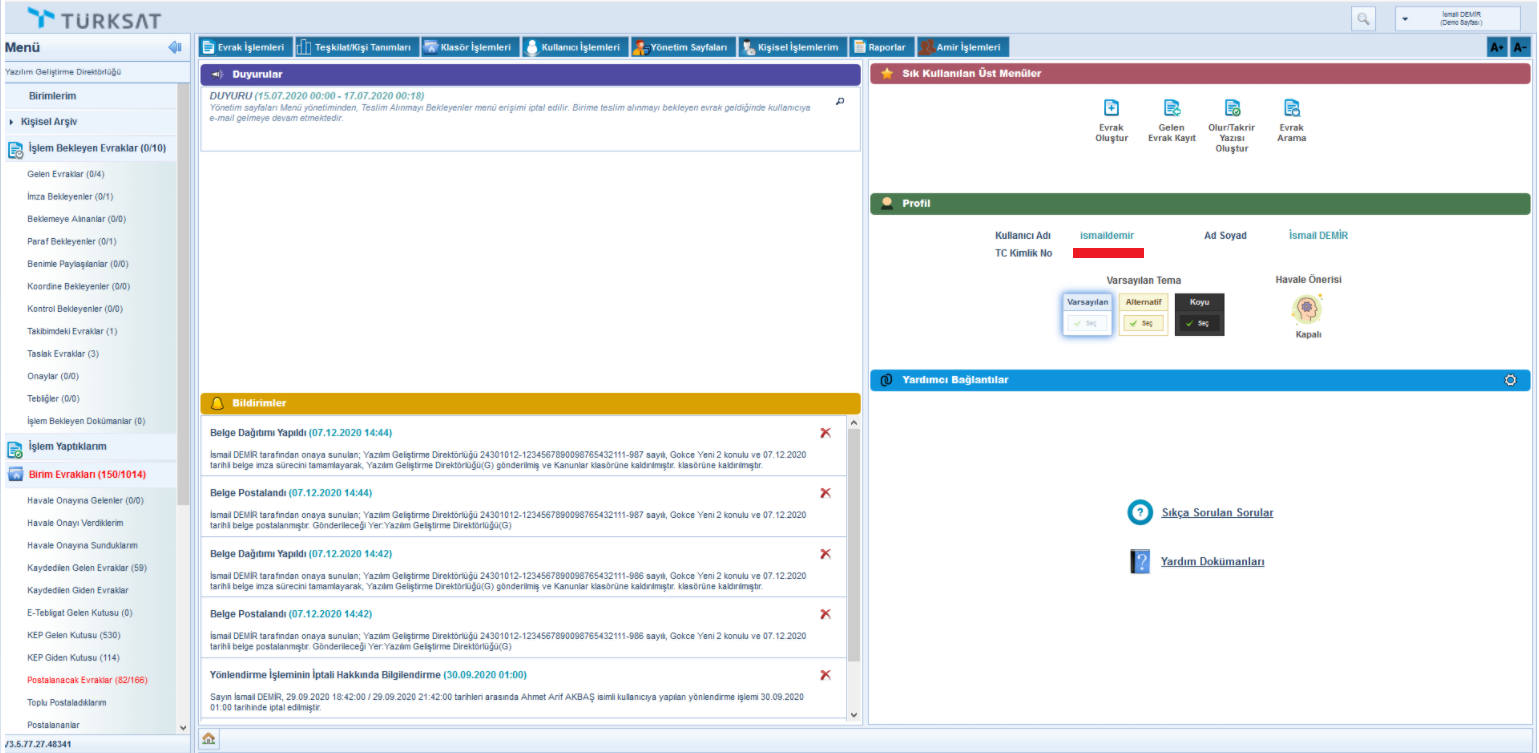This screenshot has width=1539, height=753.
Task: Open the Evrak İşlemleri menu
Action: (244, 47)
